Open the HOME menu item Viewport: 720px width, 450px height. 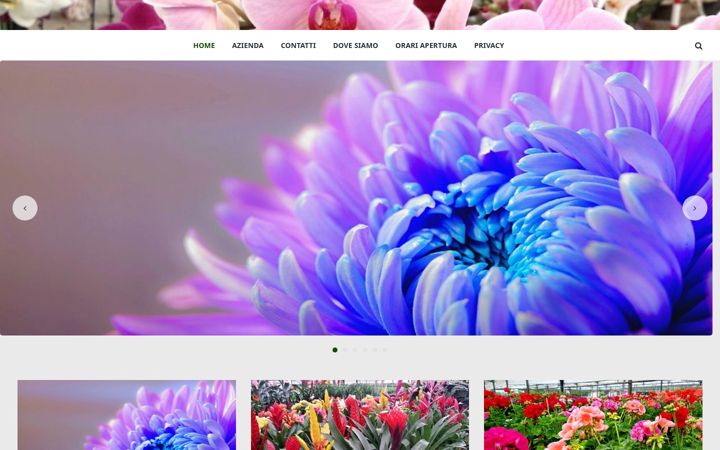click(x=204, y=45)
